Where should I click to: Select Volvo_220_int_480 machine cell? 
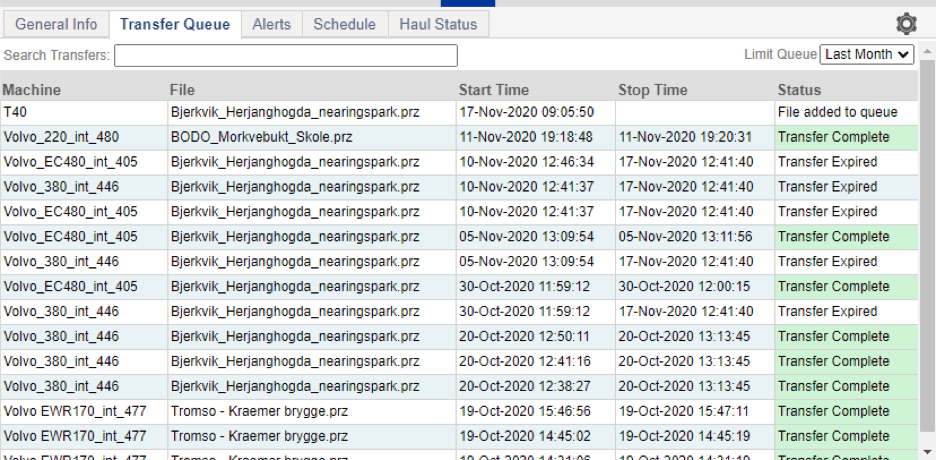pos(84,137)
